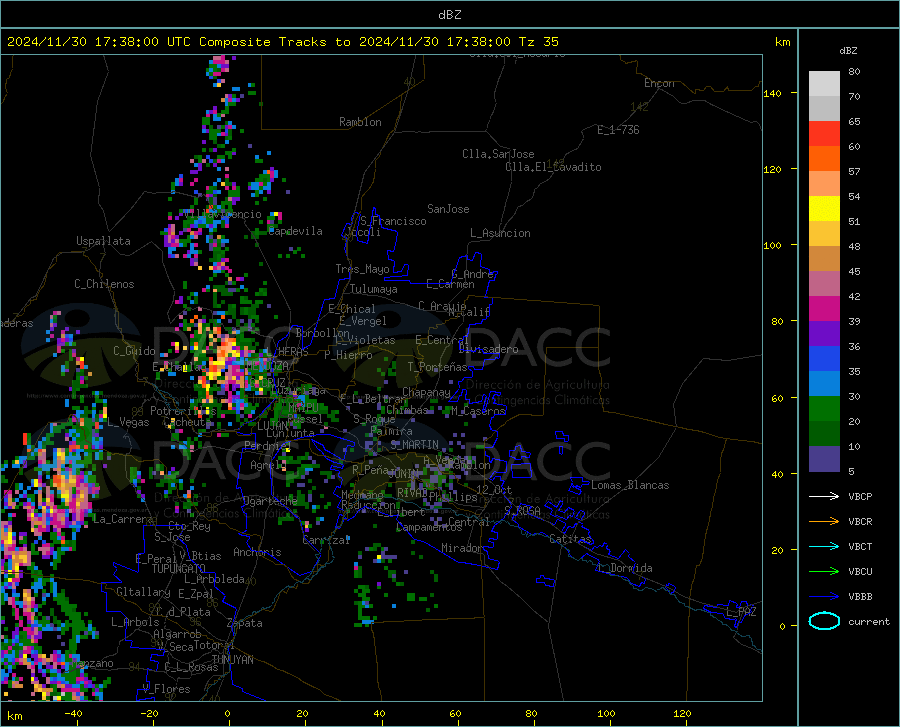Click the Encon label on map

(659, 83)
